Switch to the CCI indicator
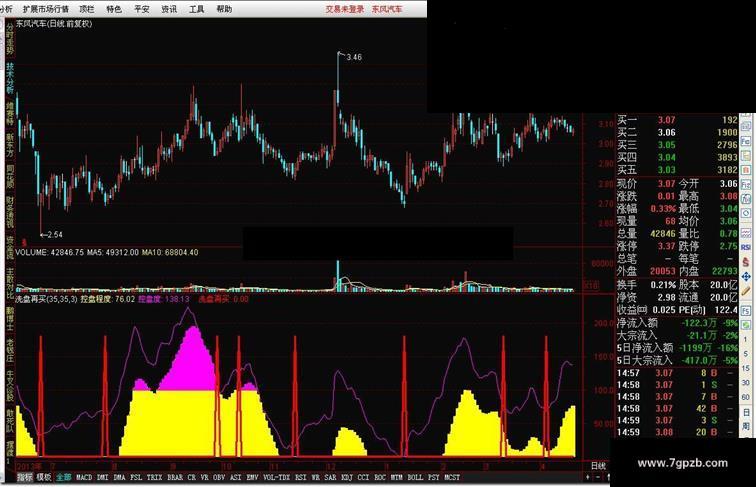The image size is (756, 487). 363,477
